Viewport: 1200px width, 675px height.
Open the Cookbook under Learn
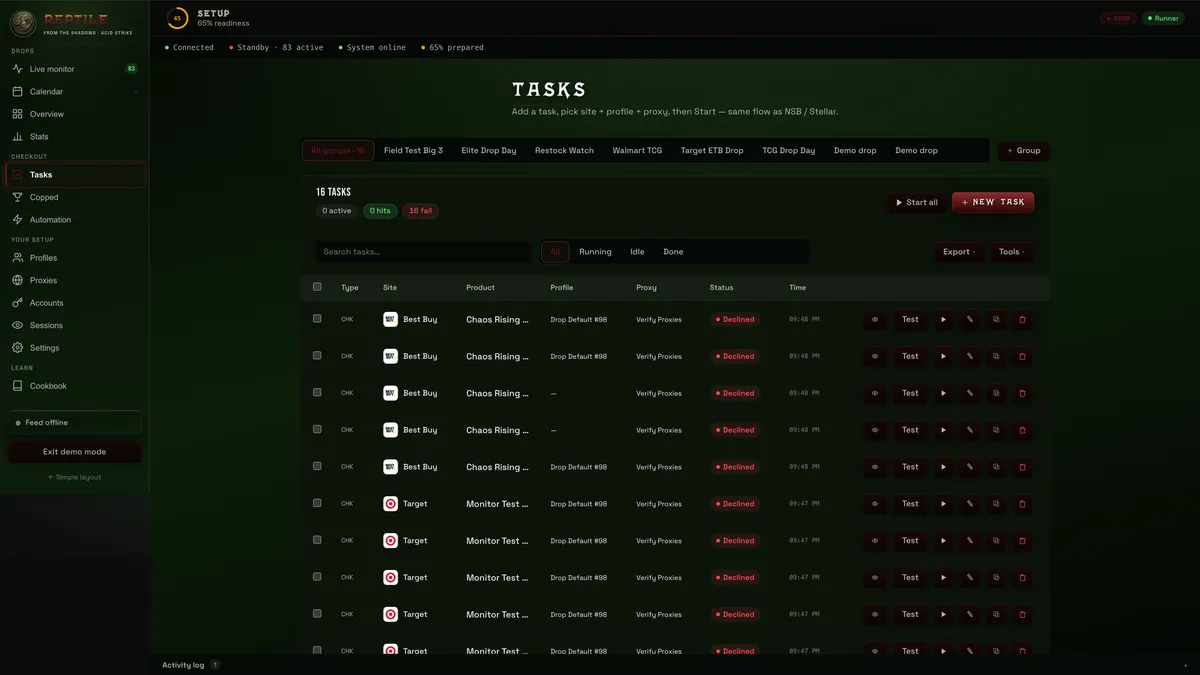click(75, 386)
